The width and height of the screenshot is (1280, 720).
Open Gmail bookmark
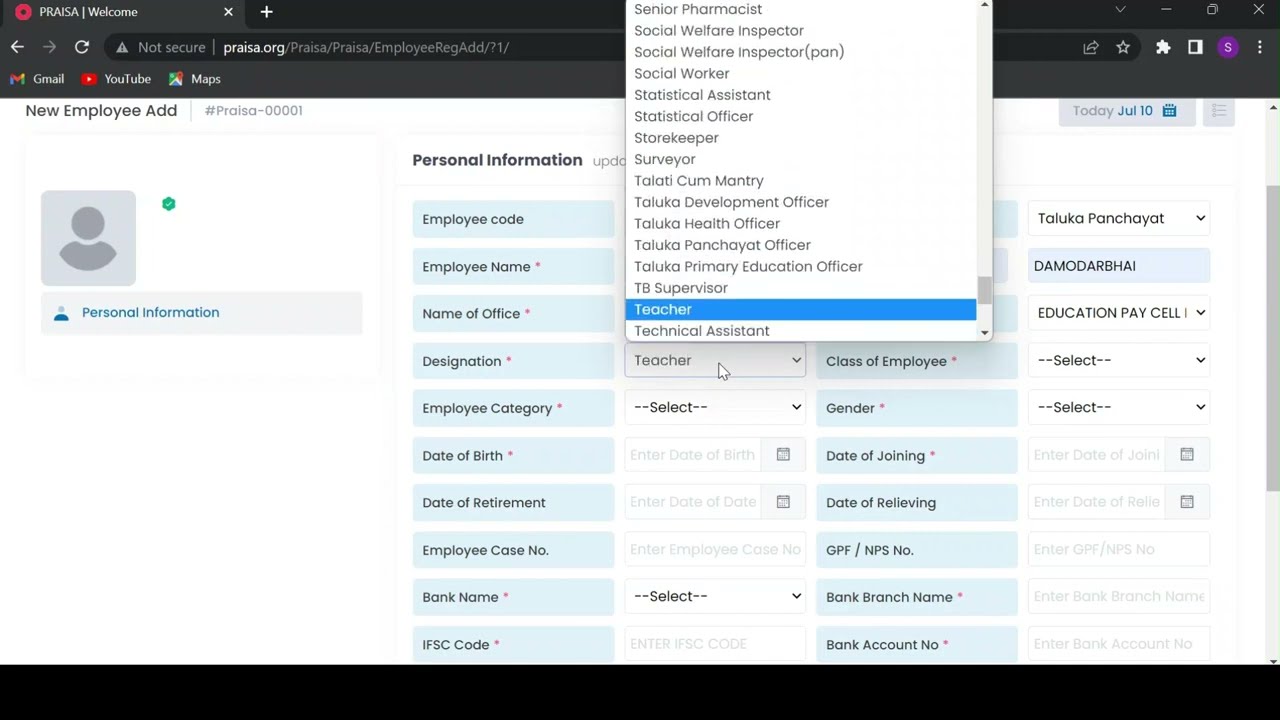click(x=37, y=79)
